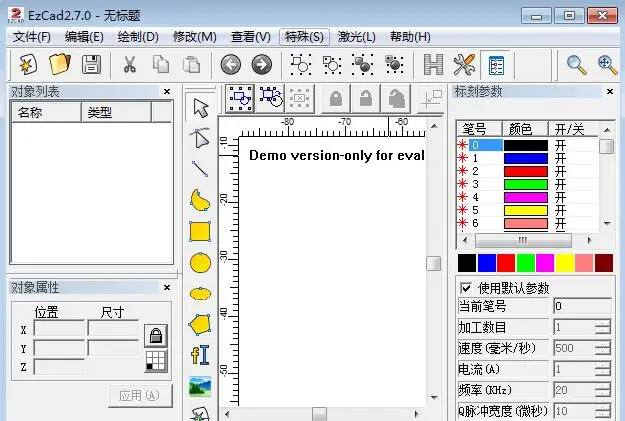Redo with the right arrow icon
The image size is (625, 421).
pos(262,64)
